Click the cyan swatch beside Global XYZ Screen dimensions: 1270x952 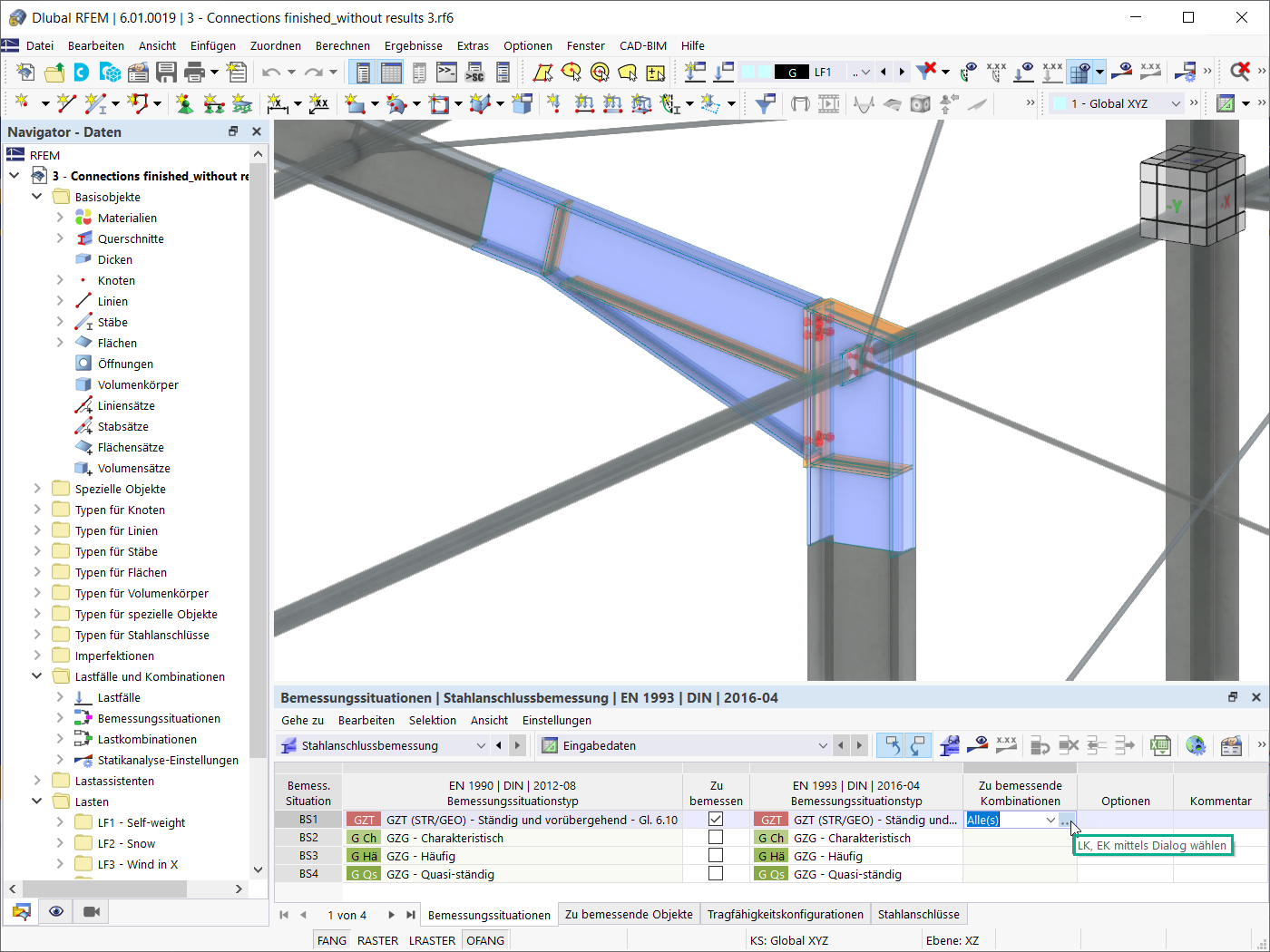(x=1060, y=103)
